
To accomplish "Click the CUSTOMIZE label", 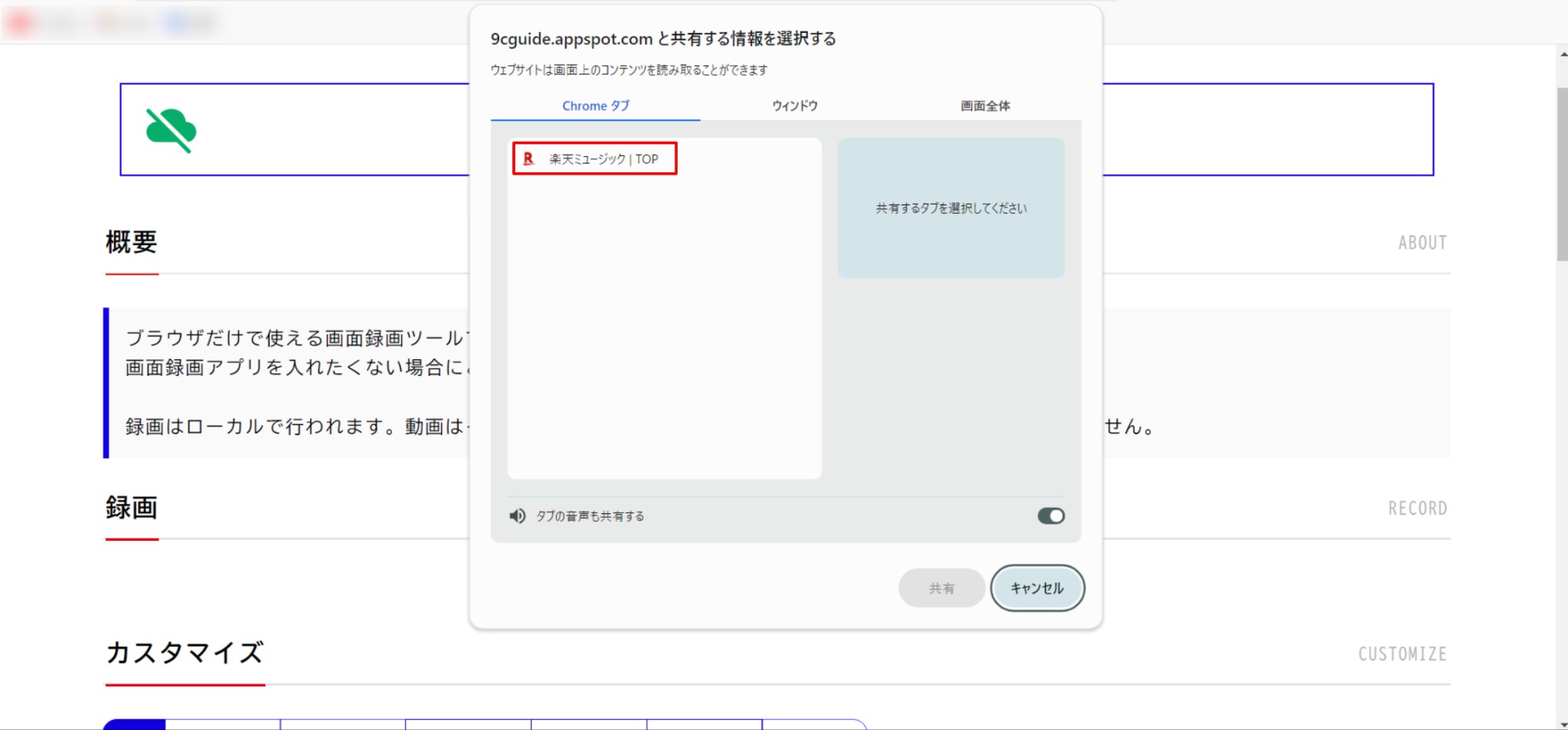I will [1403, 654].
